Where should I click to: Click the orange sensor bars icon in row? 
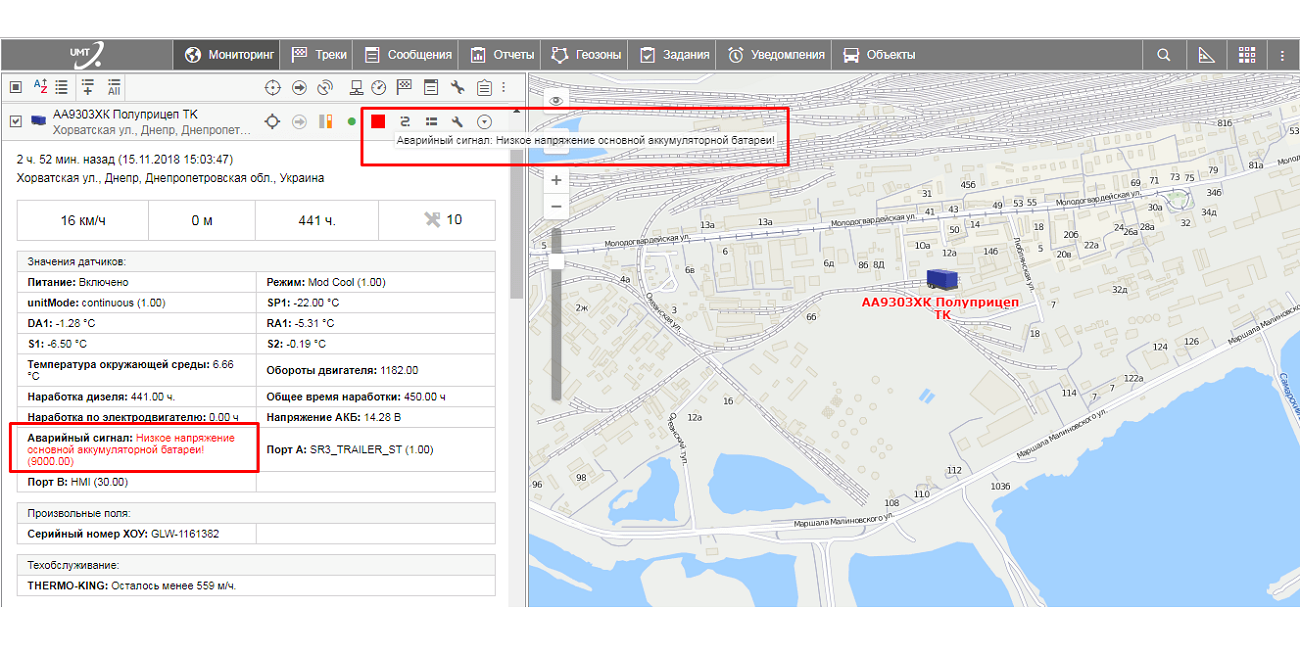pos(325,121)
